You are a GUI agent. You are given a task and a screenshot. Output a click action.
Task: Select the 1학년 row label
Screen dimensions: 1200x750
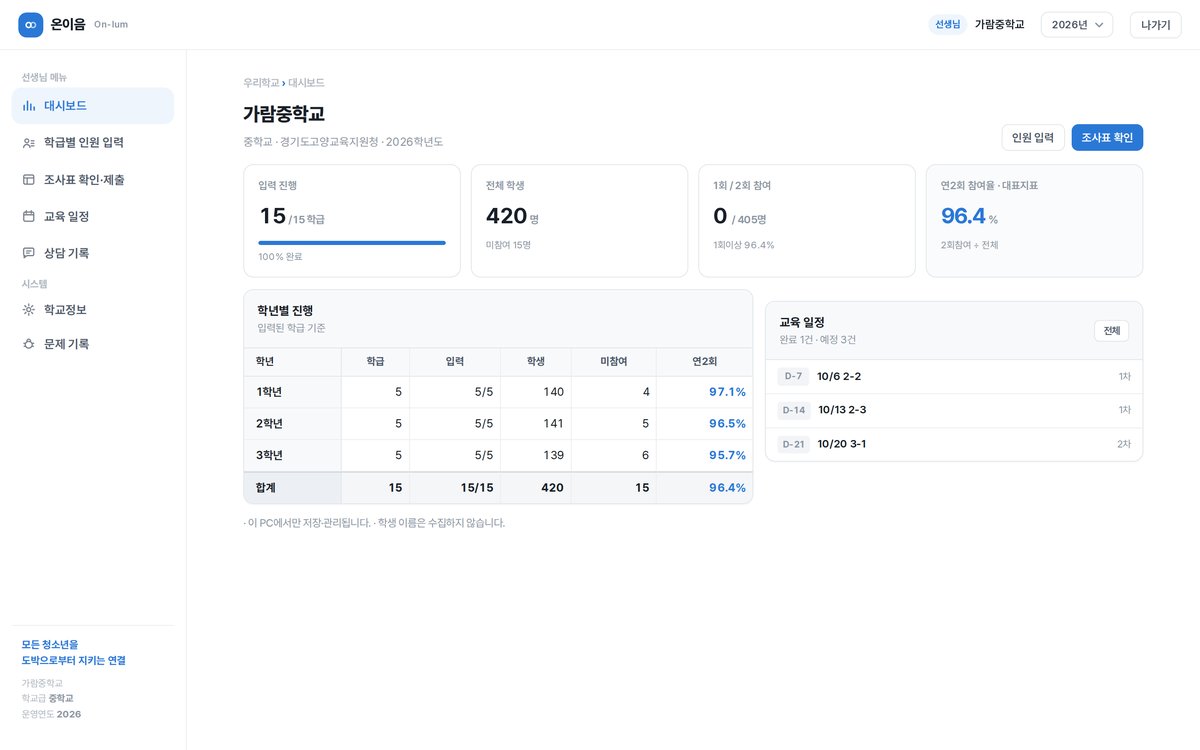coord(269,392)
